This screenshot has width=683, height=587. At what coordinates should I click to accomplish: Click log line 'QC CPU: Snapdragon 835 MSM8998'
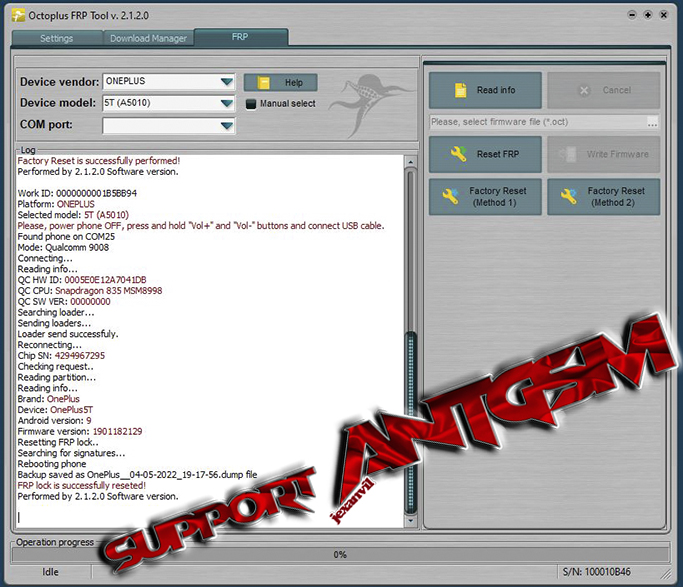90,291
